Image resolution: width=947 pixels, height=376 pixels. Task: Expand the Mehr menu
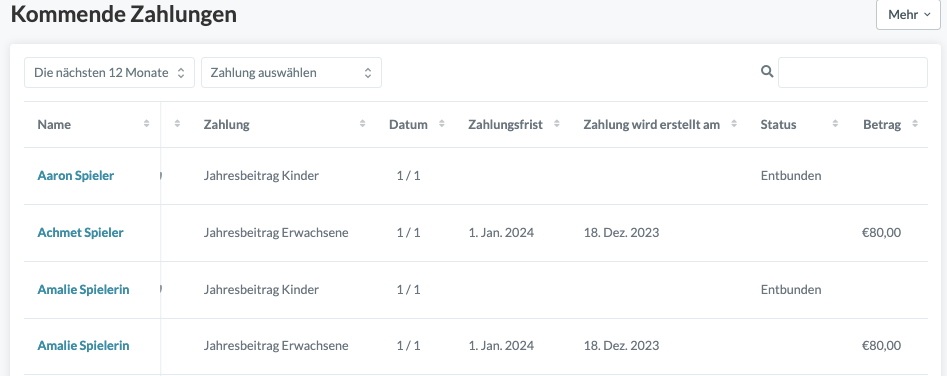point(908,14)
